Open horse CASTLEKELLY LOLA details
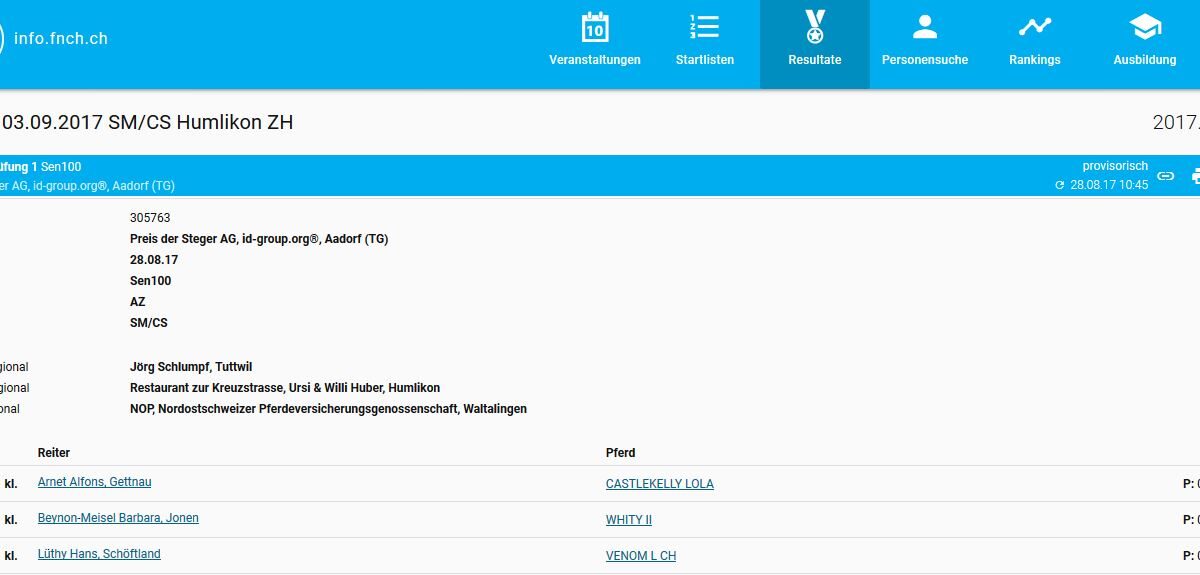The width and height of the screenshot is (1200, 575). coord(659,484)
